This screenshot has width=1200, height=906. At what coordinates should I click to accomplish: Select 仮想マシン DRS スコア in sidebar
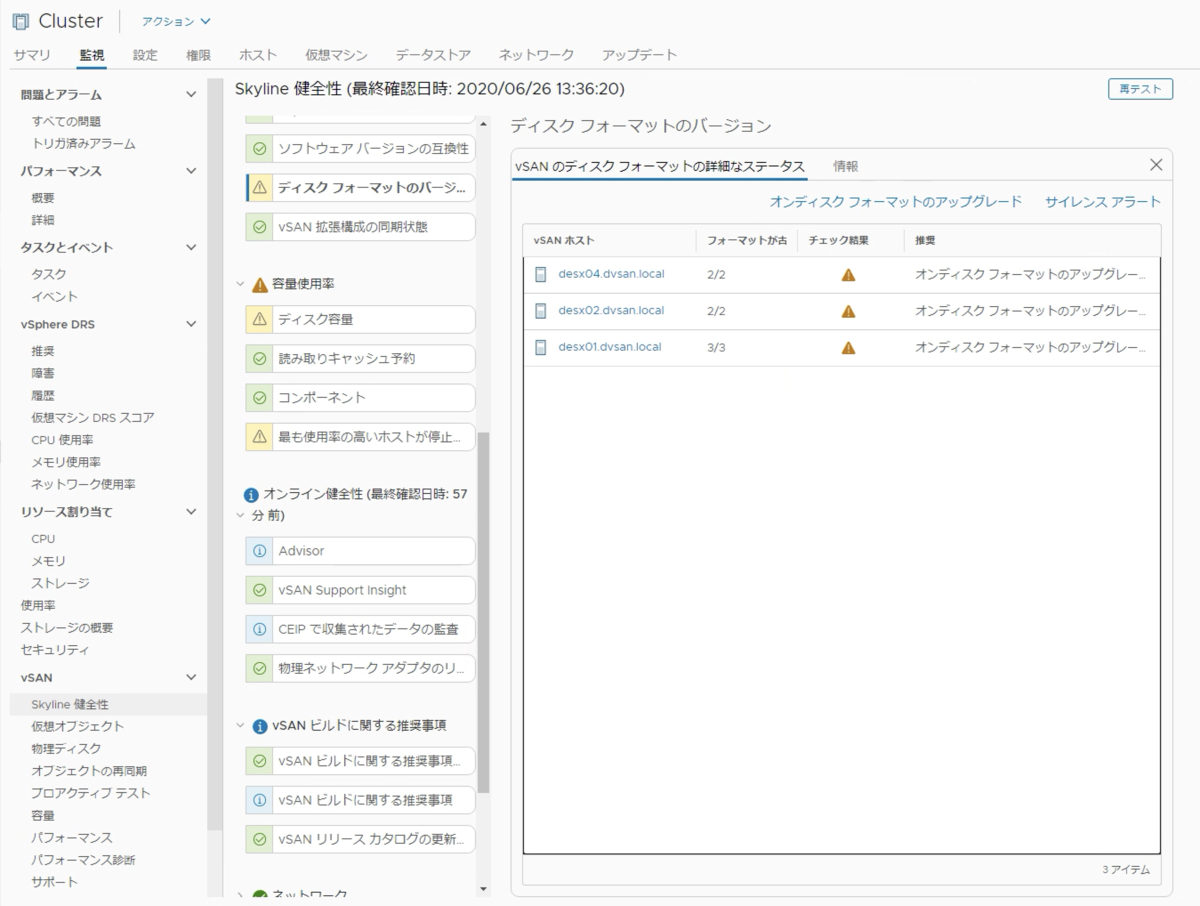(x=93, y=418)
